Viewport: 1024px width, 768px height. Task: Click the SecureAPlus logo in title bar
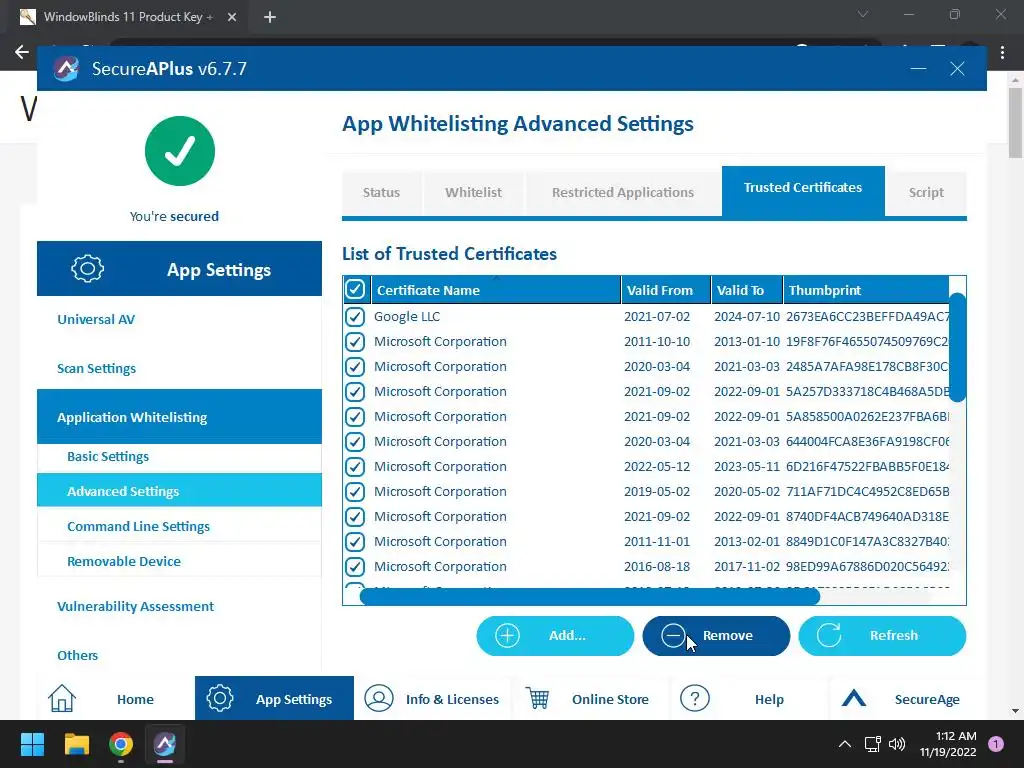(x=66, y=69)
